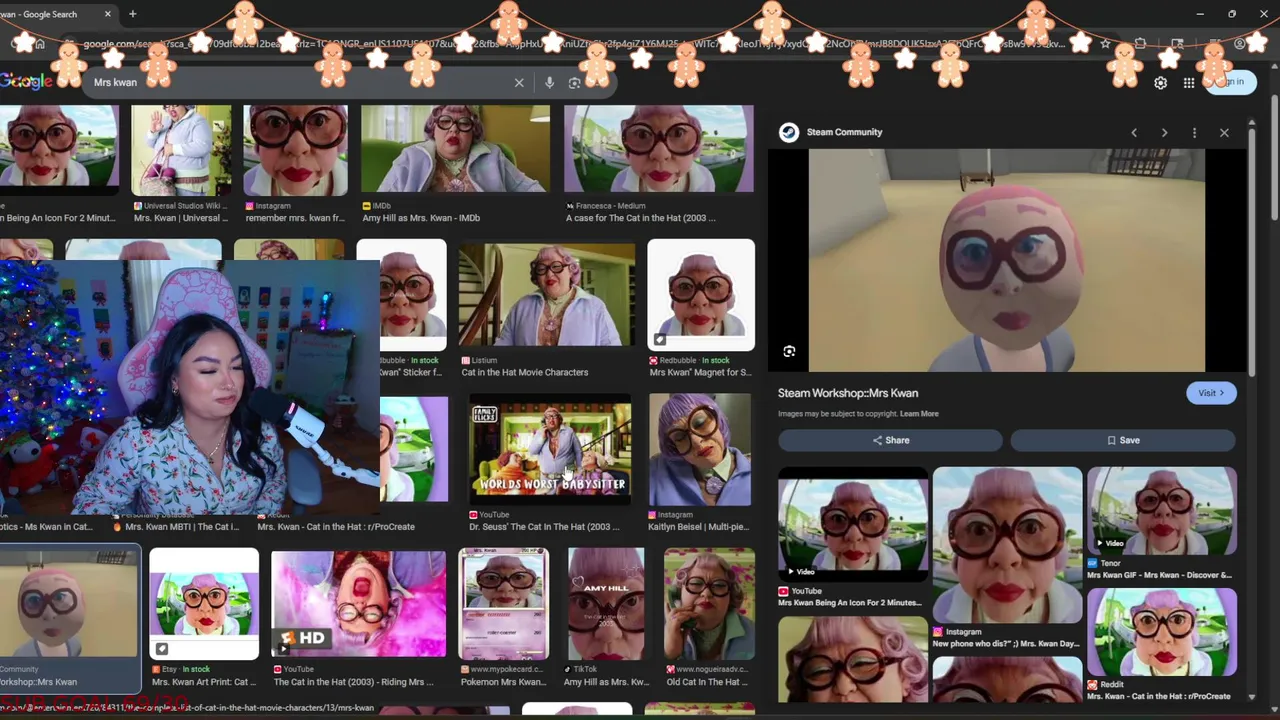Close the Steam Community image preview panel
1280x720 pixels.
click(x=1224, y=132)
